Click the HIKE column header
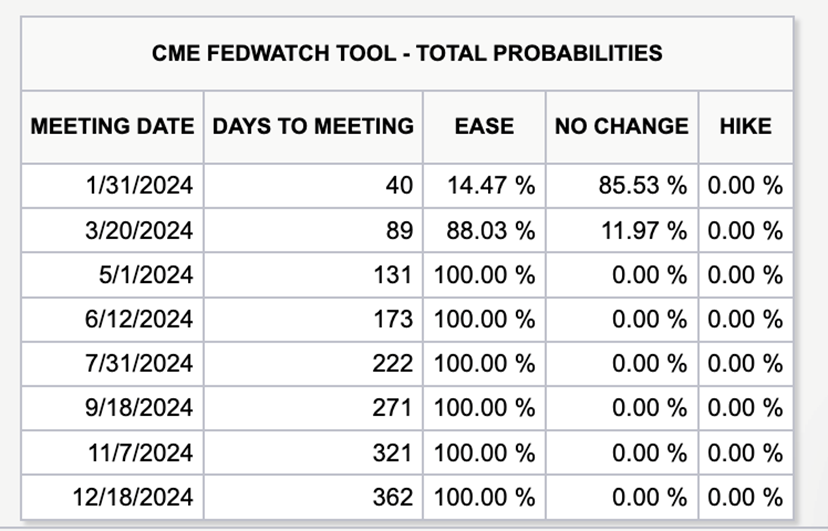Screen dimensions: 828x531 745,127
